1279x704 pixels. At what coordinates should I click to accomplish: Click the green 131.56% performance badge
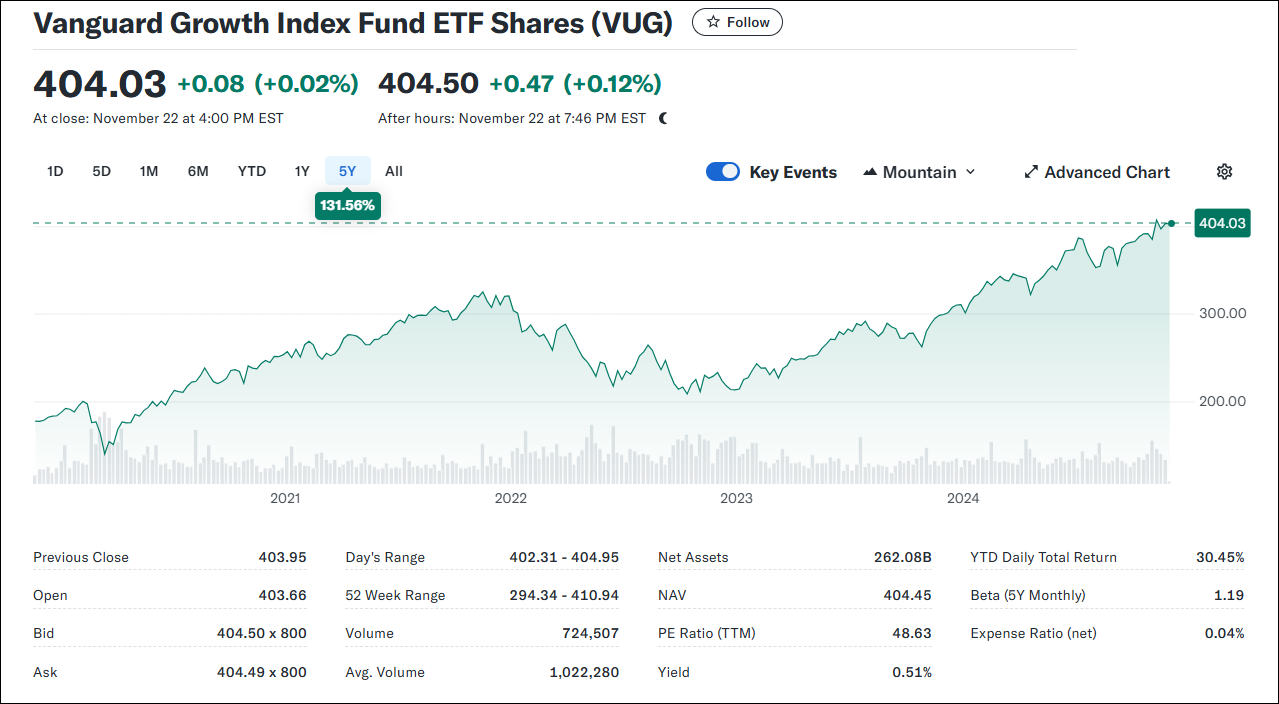[x=347, y=205]
